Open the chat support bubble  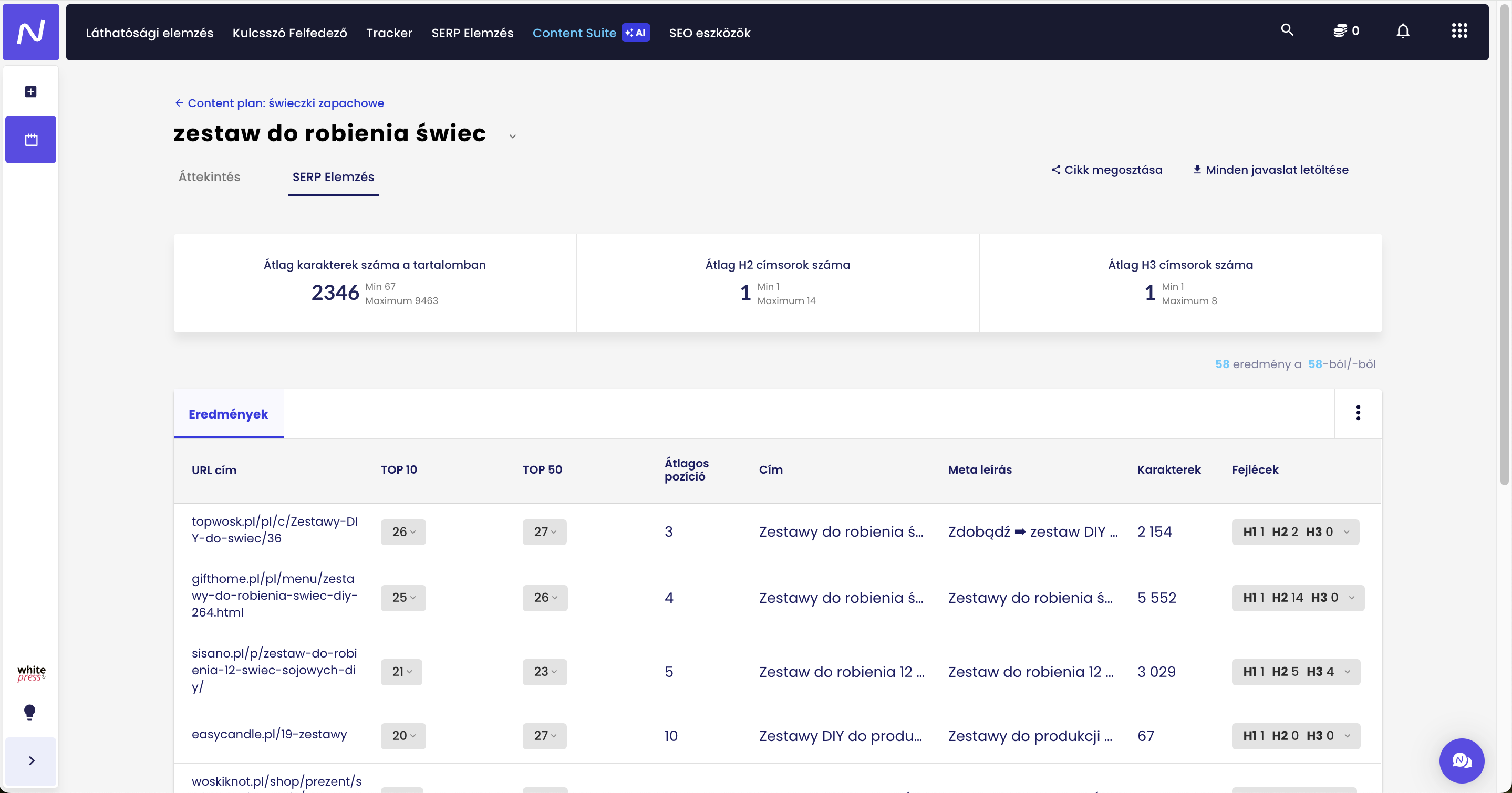(x=1461, y=761)
